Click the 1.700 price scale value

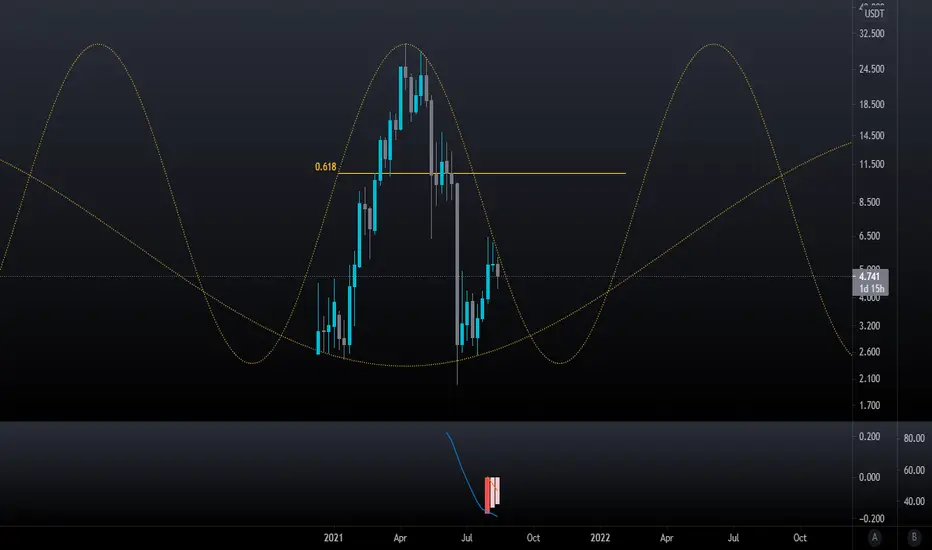tap(872, 406)
